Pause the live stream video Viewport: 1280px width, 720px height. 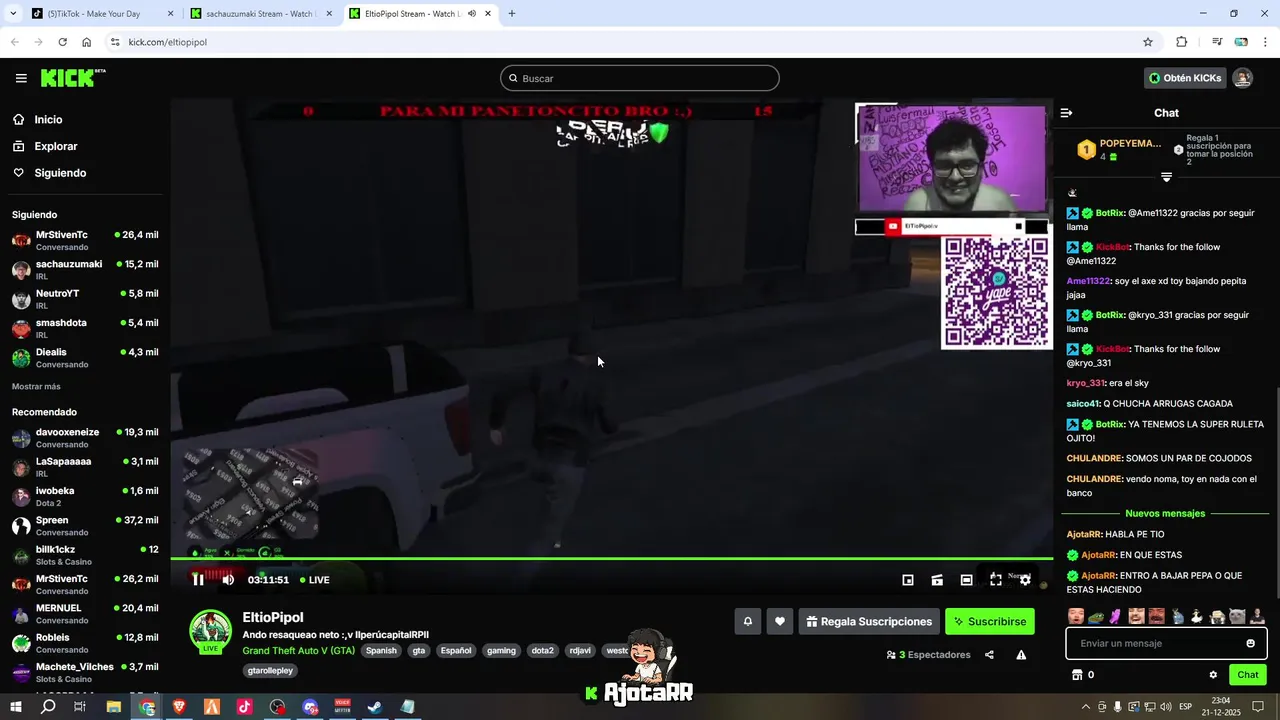[198, 580]
